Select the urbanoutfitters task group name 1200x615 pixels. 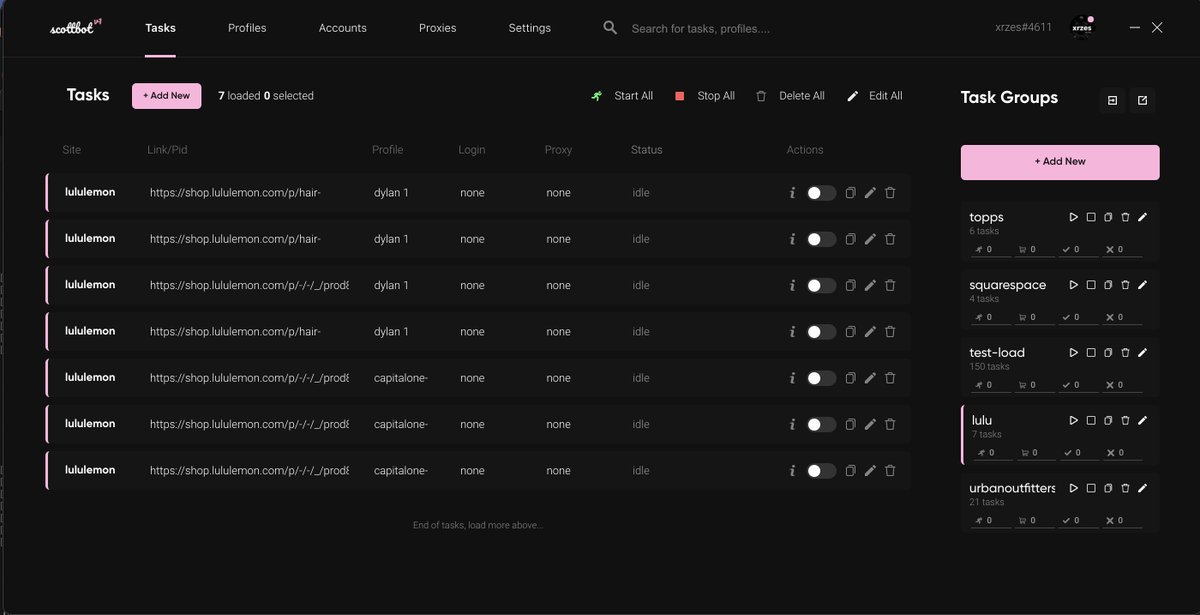coord(1013,489)
